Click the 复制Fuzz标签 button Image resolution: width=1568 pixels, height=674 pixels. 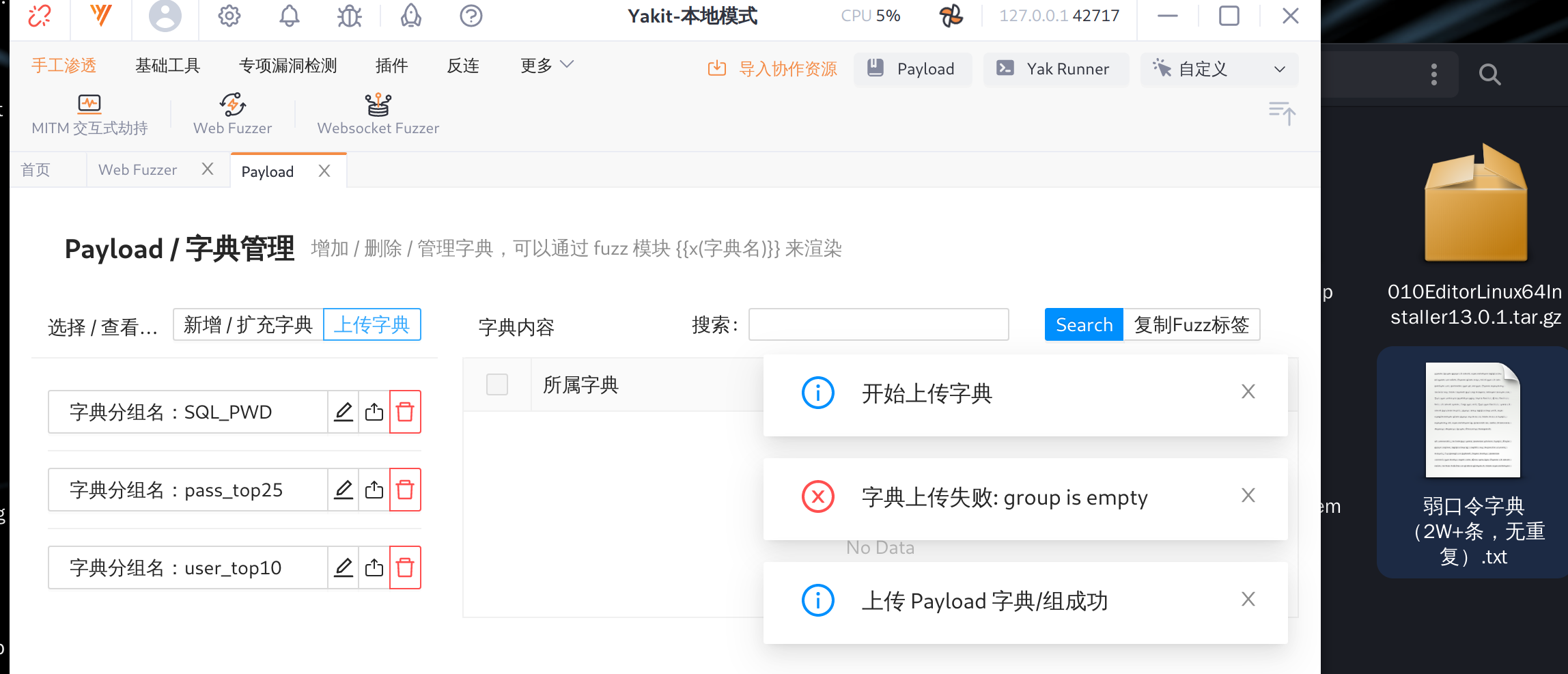click(x=1192, y=324)
